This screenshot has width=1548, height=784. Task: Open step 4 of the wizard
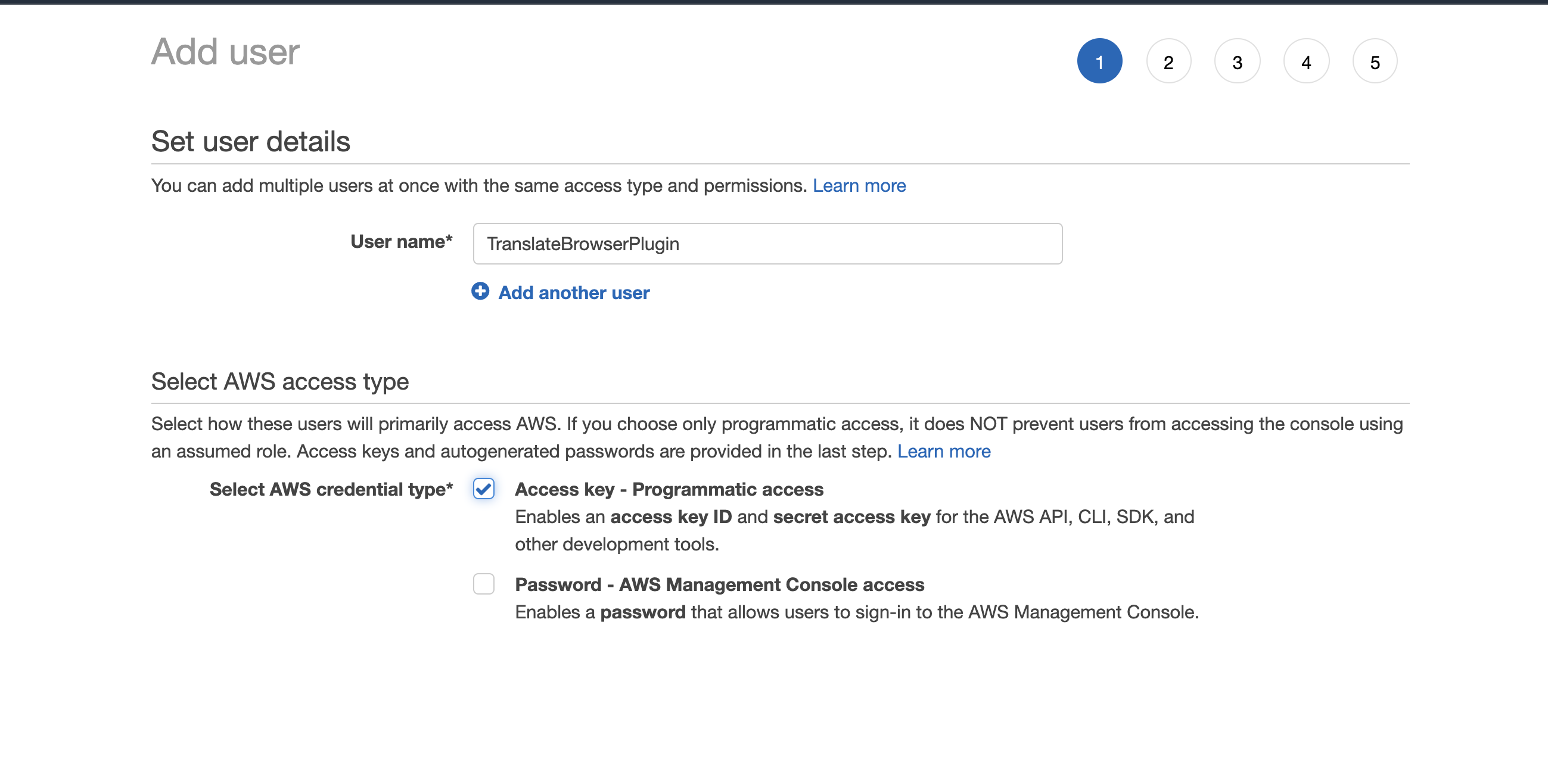pos(1305,61)
